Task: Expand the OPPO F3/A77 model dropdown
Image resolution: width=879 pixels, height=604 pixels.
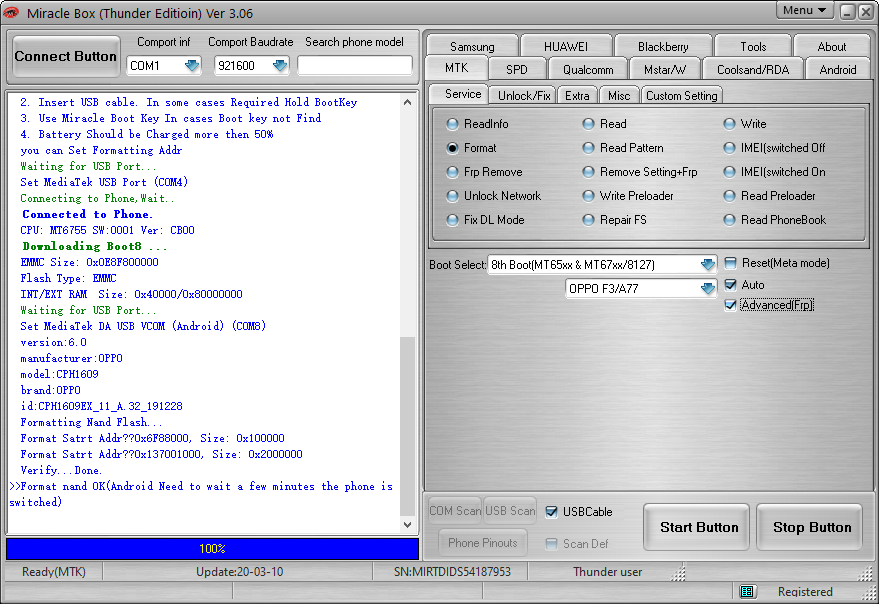Action: 707,288
